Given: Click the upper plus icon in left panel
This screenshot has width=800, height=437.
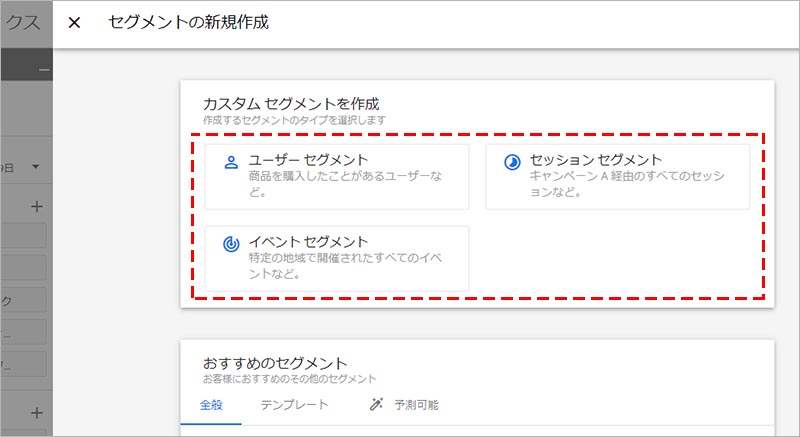Looking at the screenshot, I should tap(38, 207).
